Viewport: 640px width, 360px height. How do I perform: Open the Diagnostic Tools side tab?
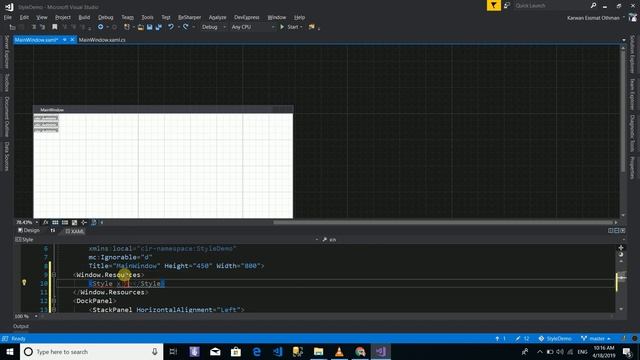pyautogui.click(x=632, y=133)
